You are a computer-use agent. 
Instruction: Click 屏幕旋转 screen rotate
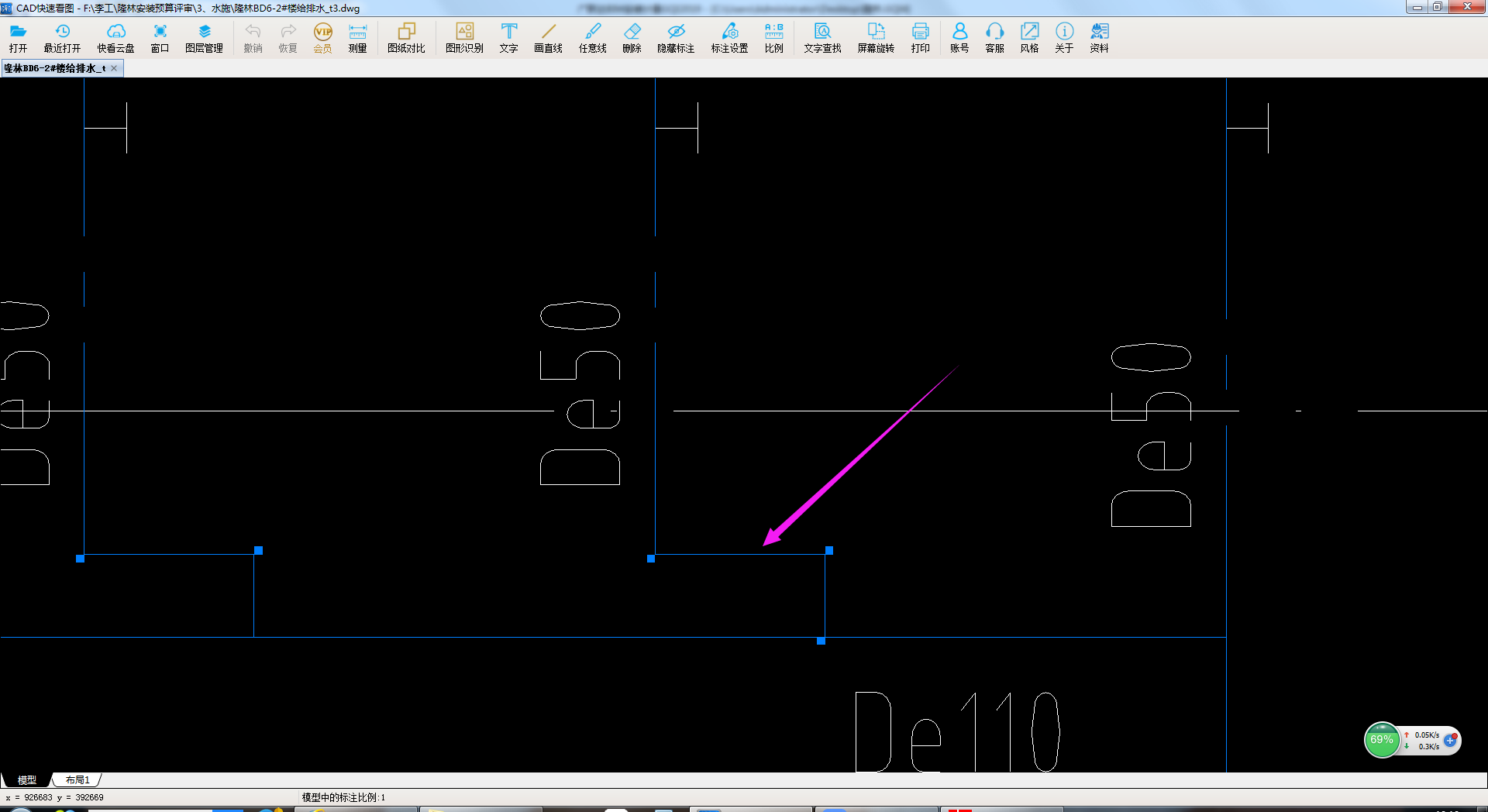pos(876,38)
